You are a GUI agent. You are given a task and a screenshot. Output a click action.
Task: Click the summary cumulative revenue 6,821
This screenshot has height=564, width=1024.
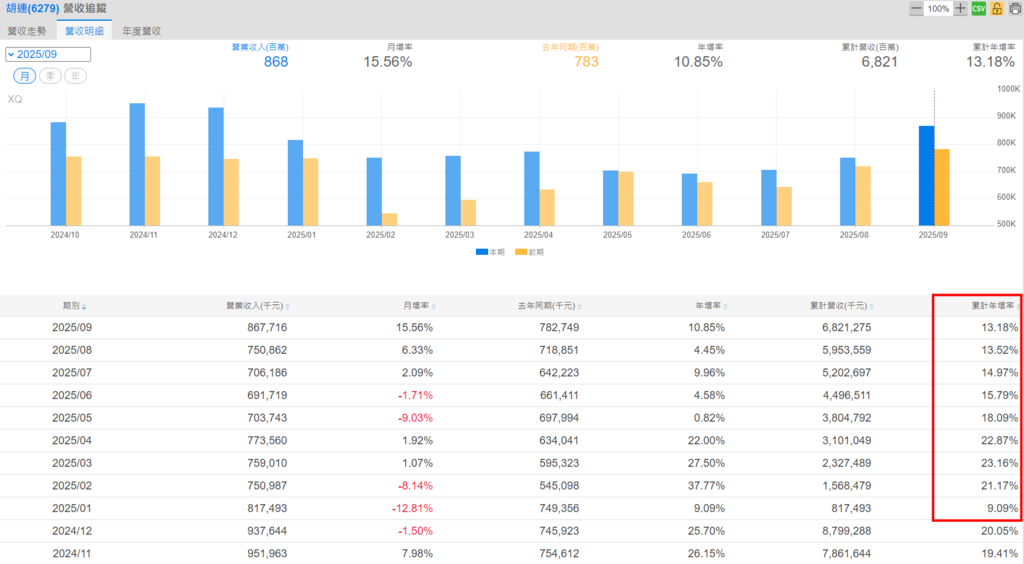879,62
